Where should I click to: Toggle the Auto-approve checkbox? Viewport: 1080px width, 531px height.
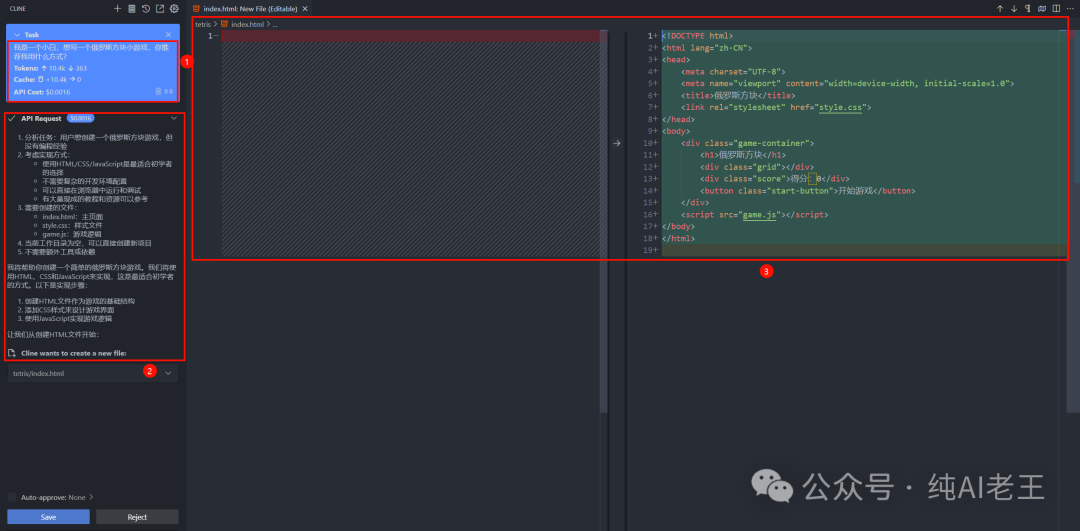pyautogui.click(x=12, y=497)
